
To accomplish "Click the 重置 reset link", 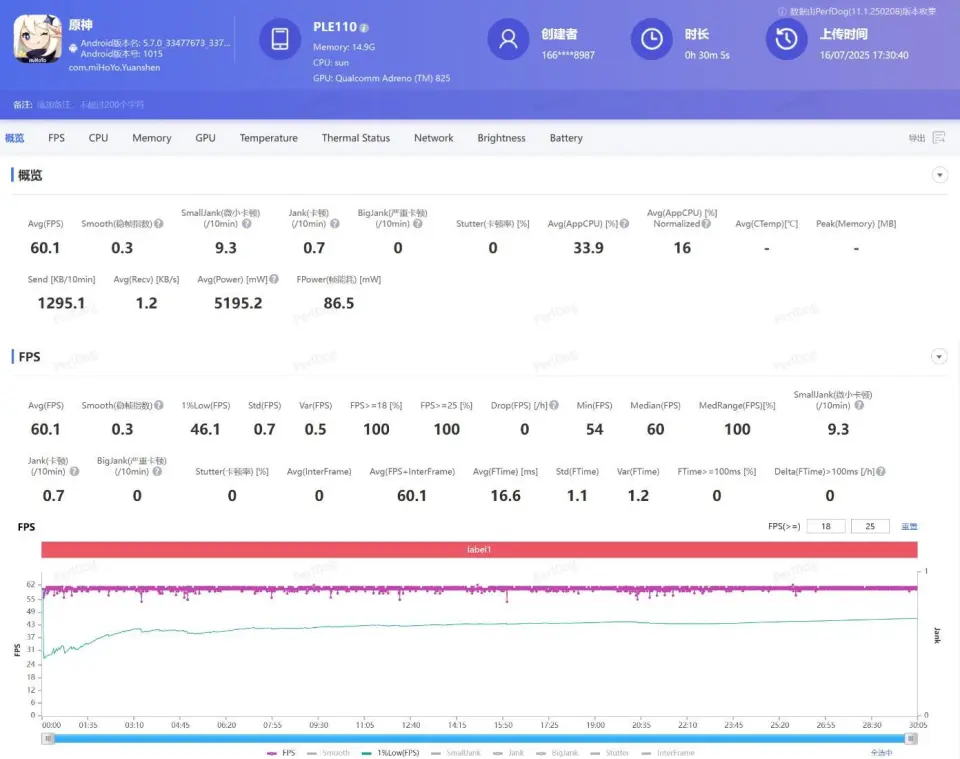I will coord(909,526).
